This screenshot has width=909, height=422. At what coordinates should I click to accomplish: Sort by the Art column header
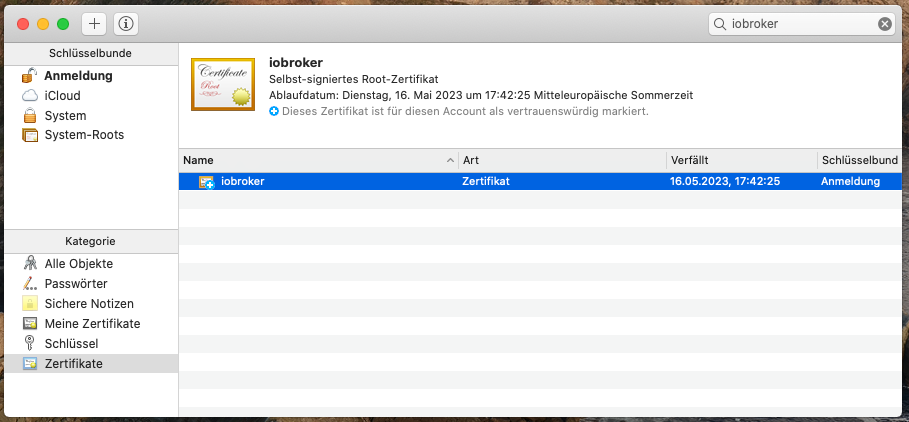click(x=560, y=160)
